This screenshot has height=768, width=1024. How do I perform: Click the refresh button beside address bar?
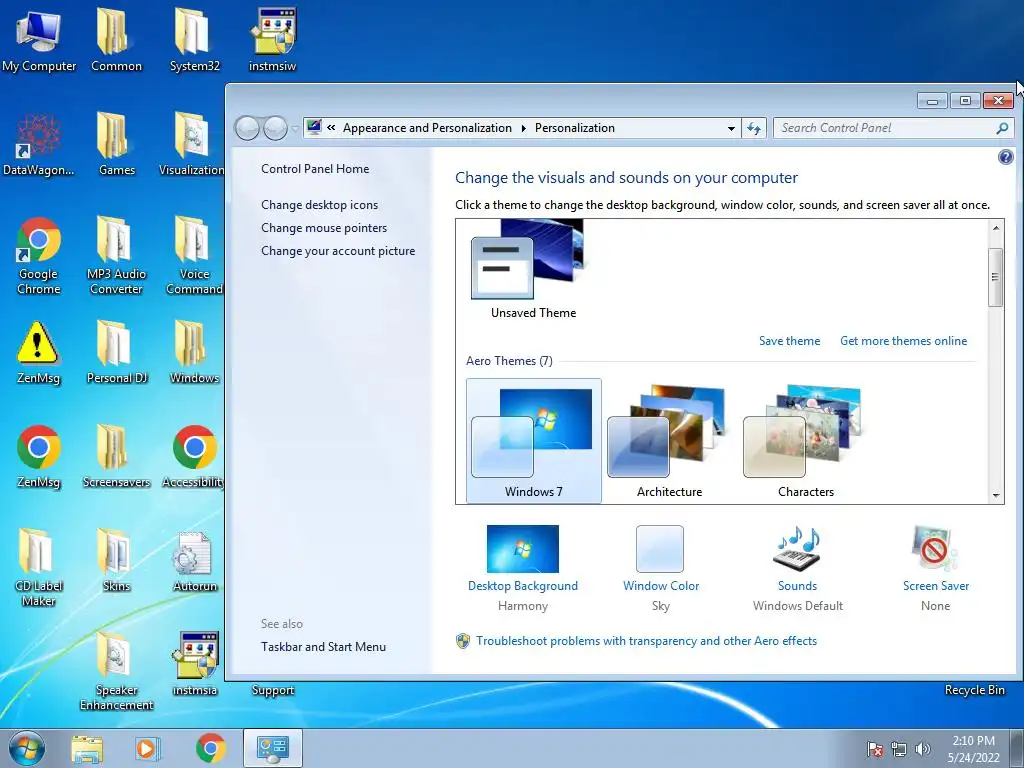click(x=754, y=128)
